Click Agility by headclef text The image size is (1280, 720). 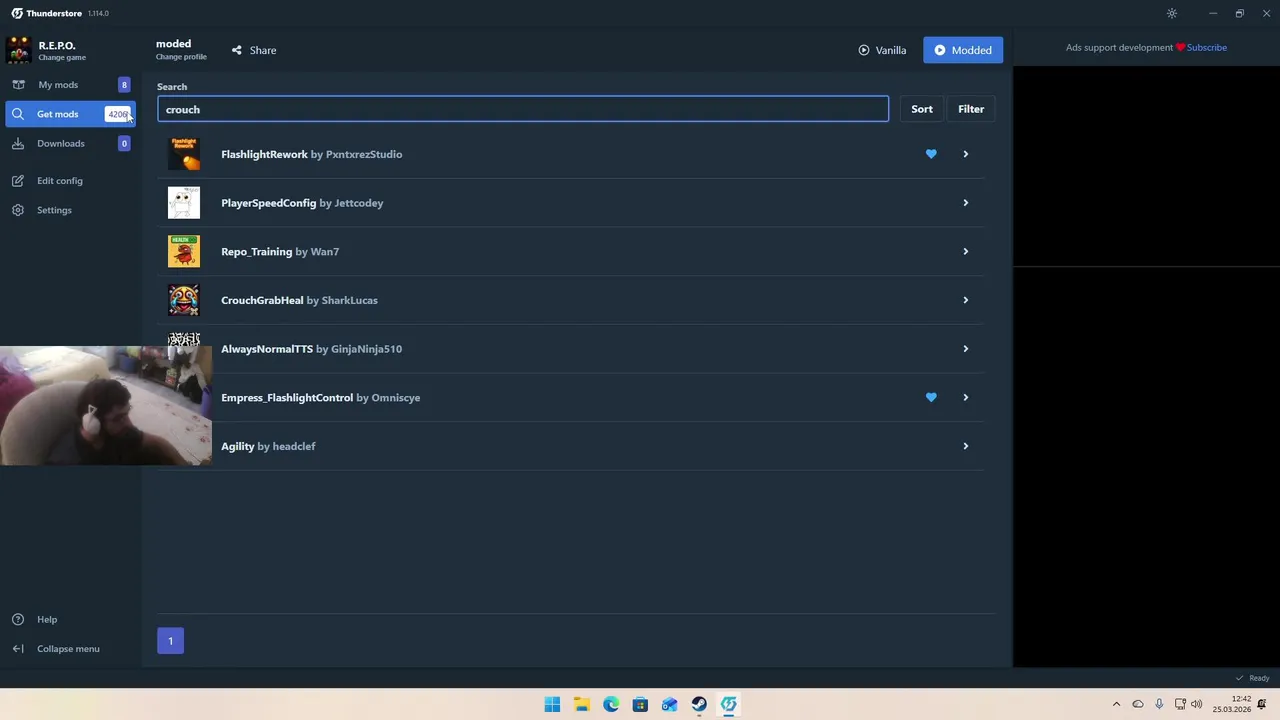pyautogui.click(x=268, y=446)
